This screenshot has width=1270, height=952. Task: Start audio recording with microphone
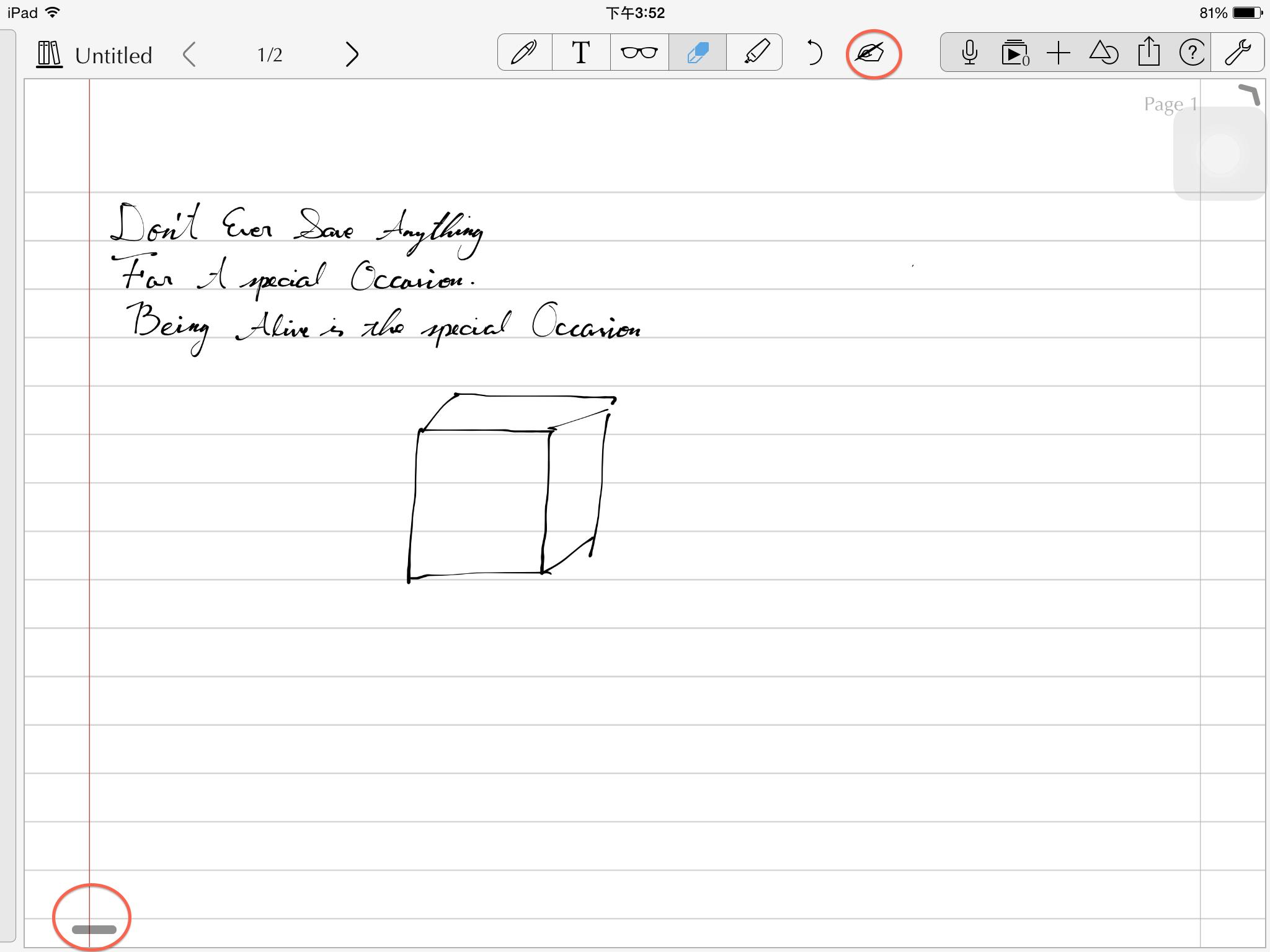[x=969, y=53]
